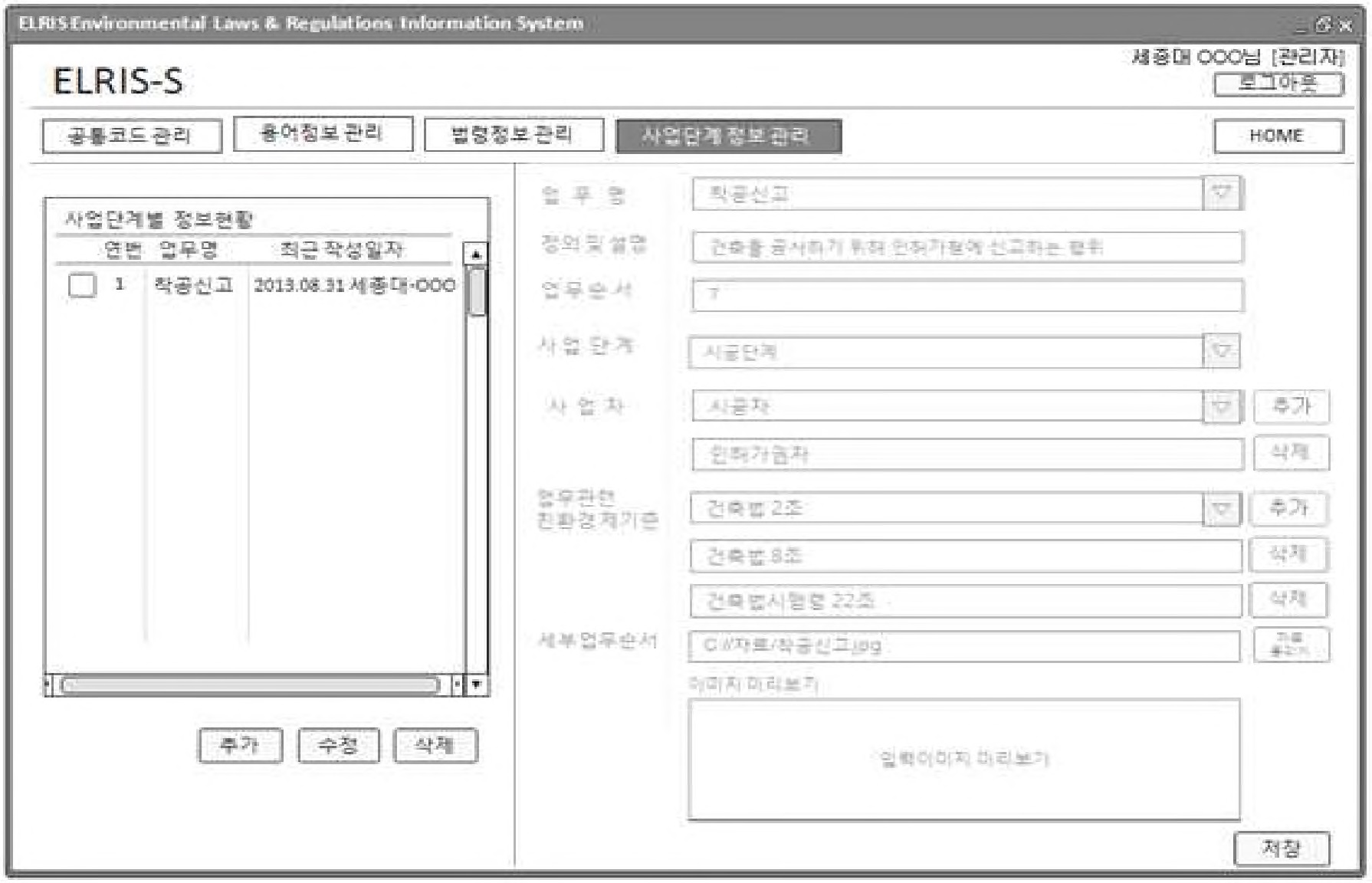Open the 건축법 2조 criteria dropdown

tap(1222, 509)
